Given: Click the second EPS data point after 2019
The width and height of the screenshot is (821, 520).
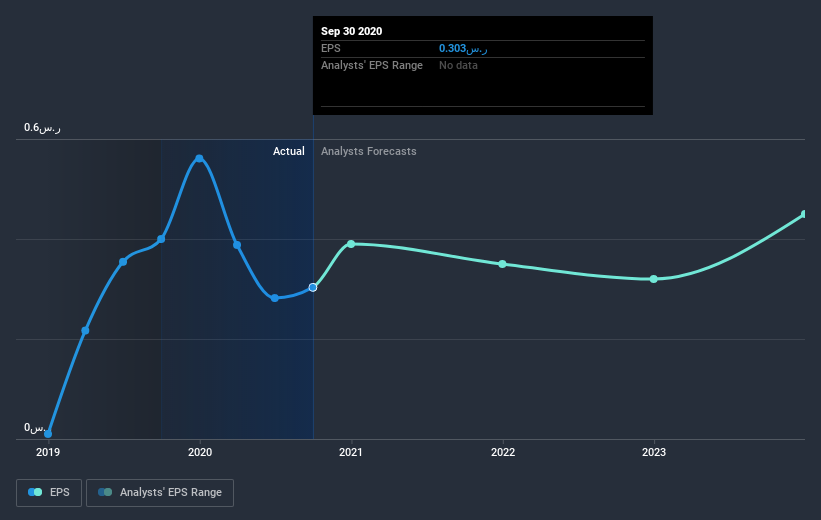Looking at the screenshot, I should [x=85, y=330].
